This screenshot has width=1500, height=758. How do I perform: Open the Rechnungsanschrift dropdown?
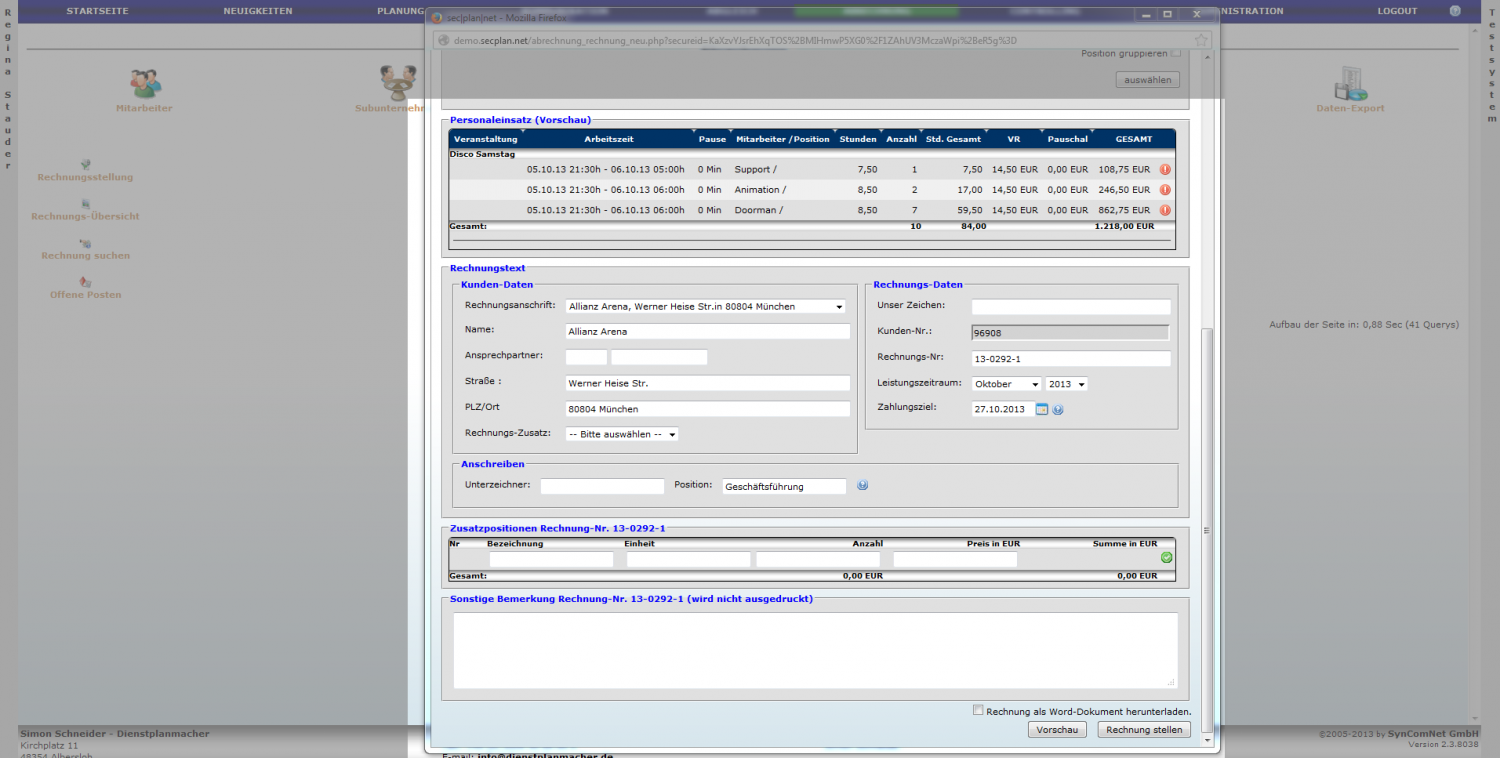pyautogui.click(x=706, y=306)
